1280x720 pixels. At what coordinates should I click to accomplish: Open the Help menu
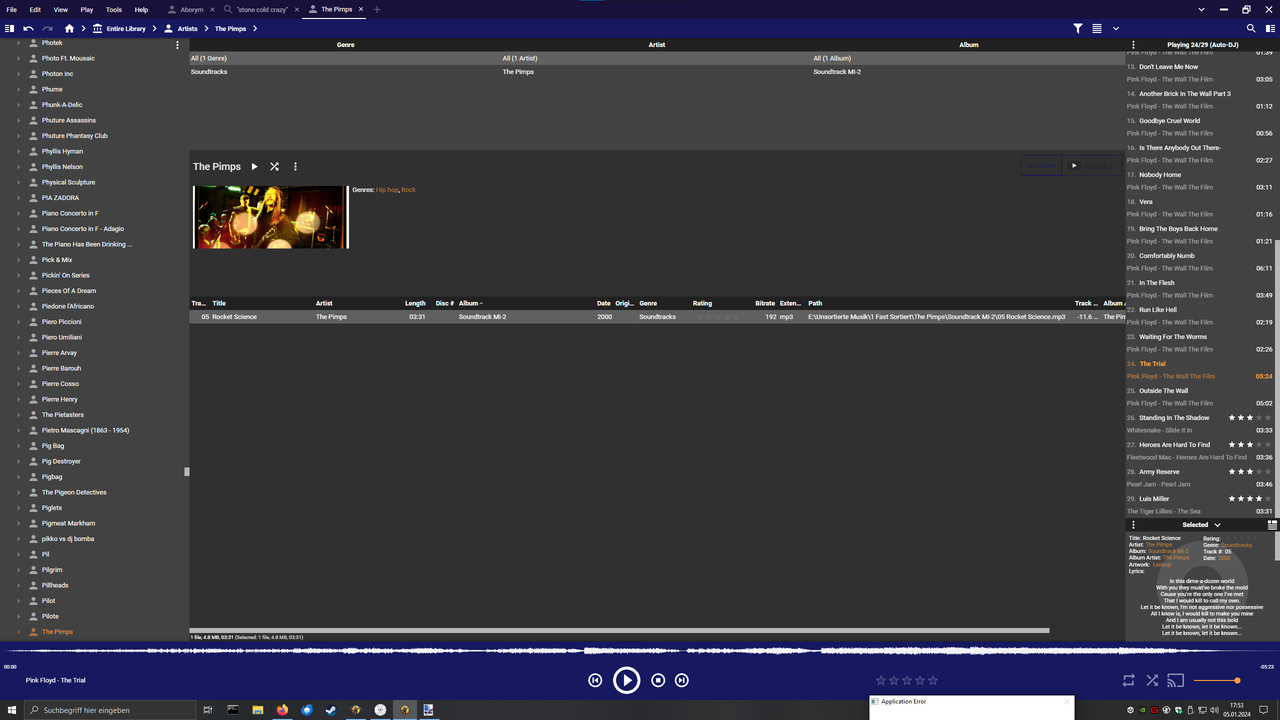coord(141,9)
